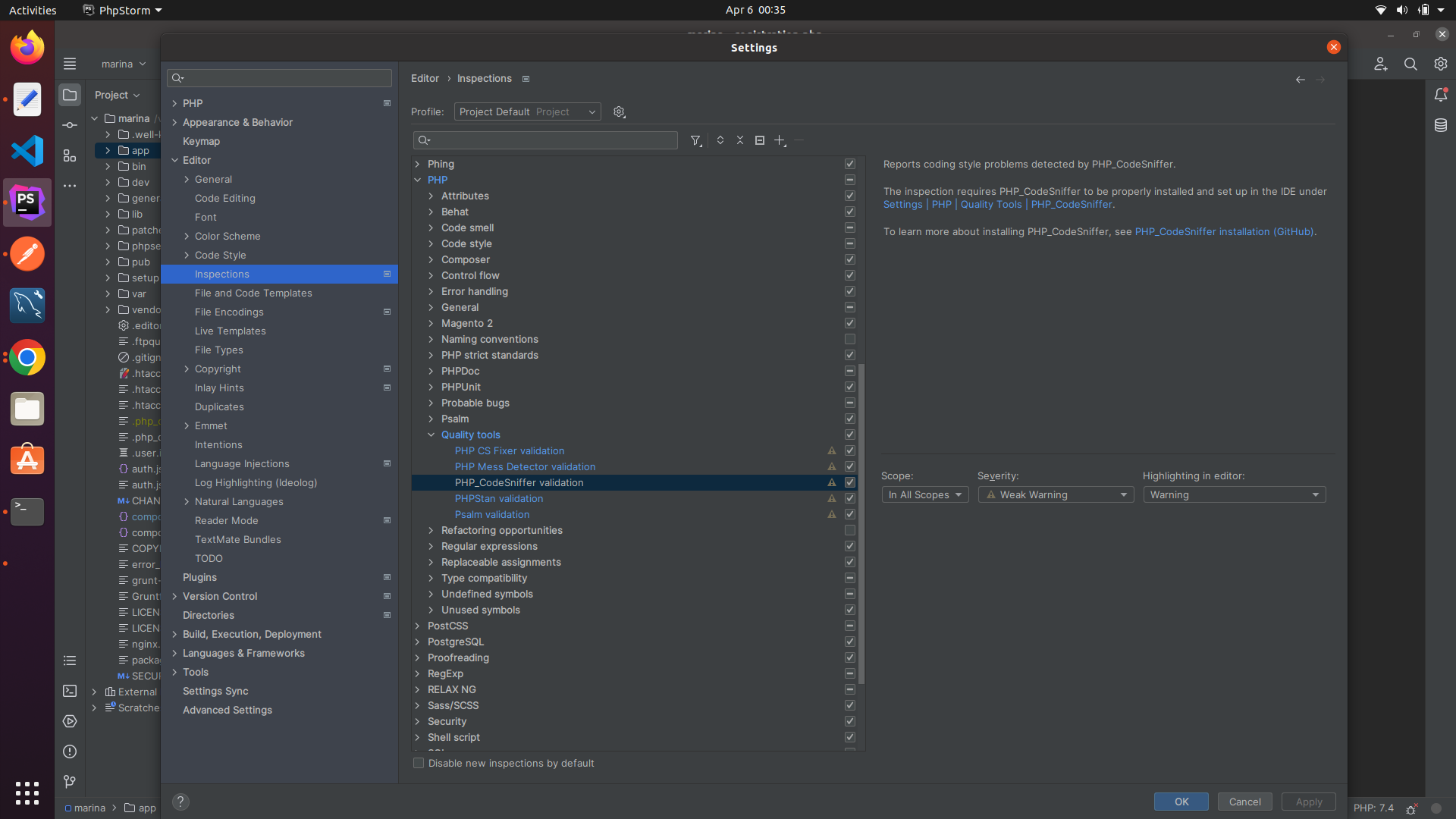Open IDE settings gear in toolbar
1456x819 pixels.
(1441, 64)
